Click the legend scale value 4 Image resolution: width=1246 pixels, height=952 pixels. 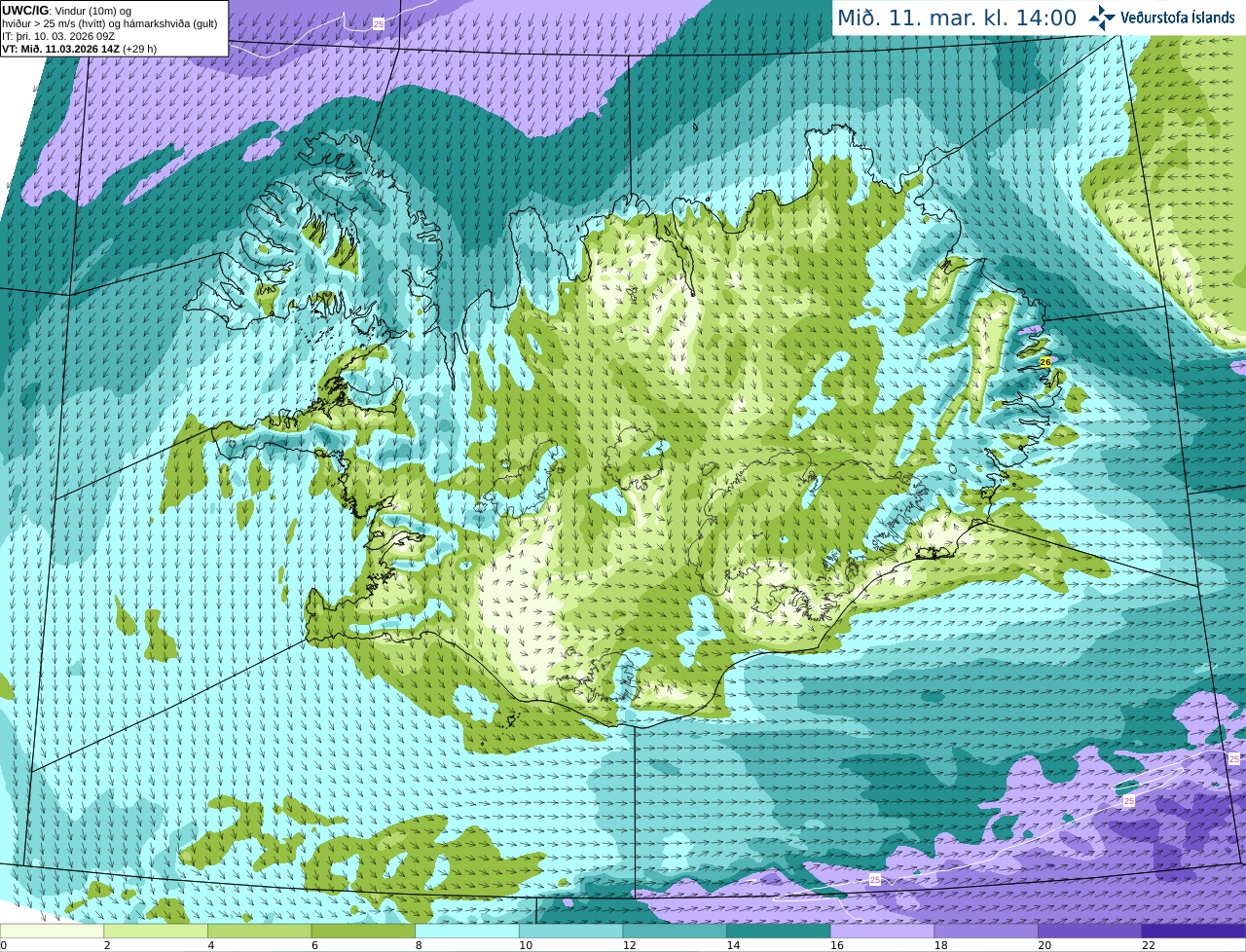(211, 945)
